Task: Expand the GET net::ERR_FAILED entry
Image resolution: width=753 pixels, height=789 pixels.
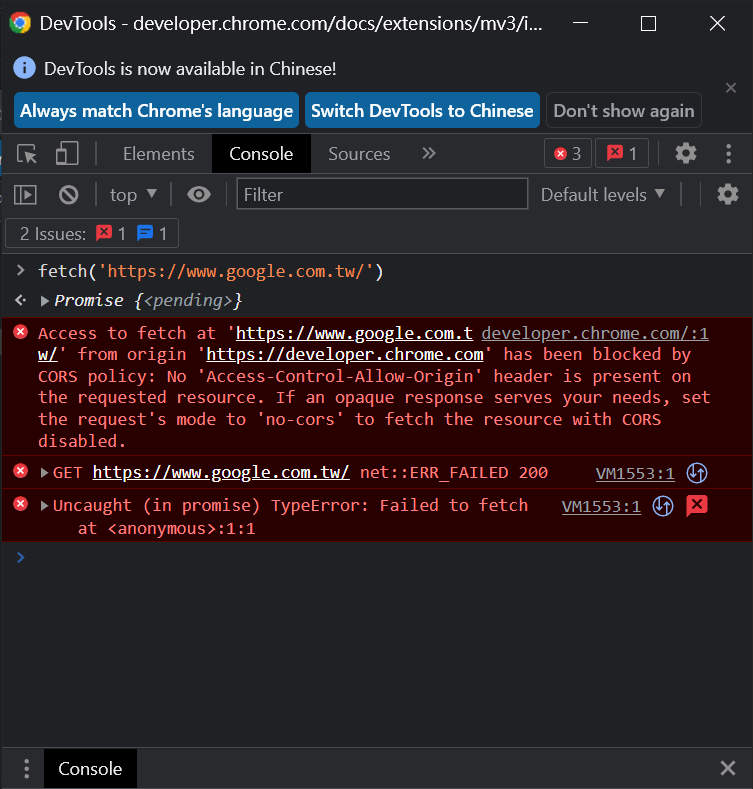Action: pos(44,473)
